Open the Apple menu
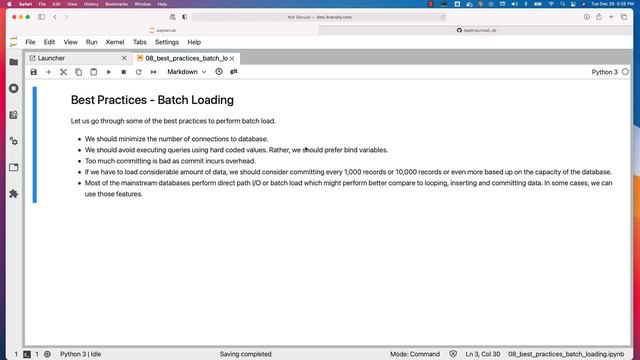Image resolution: width=640 pixels, height=360 pixels. 9,4
